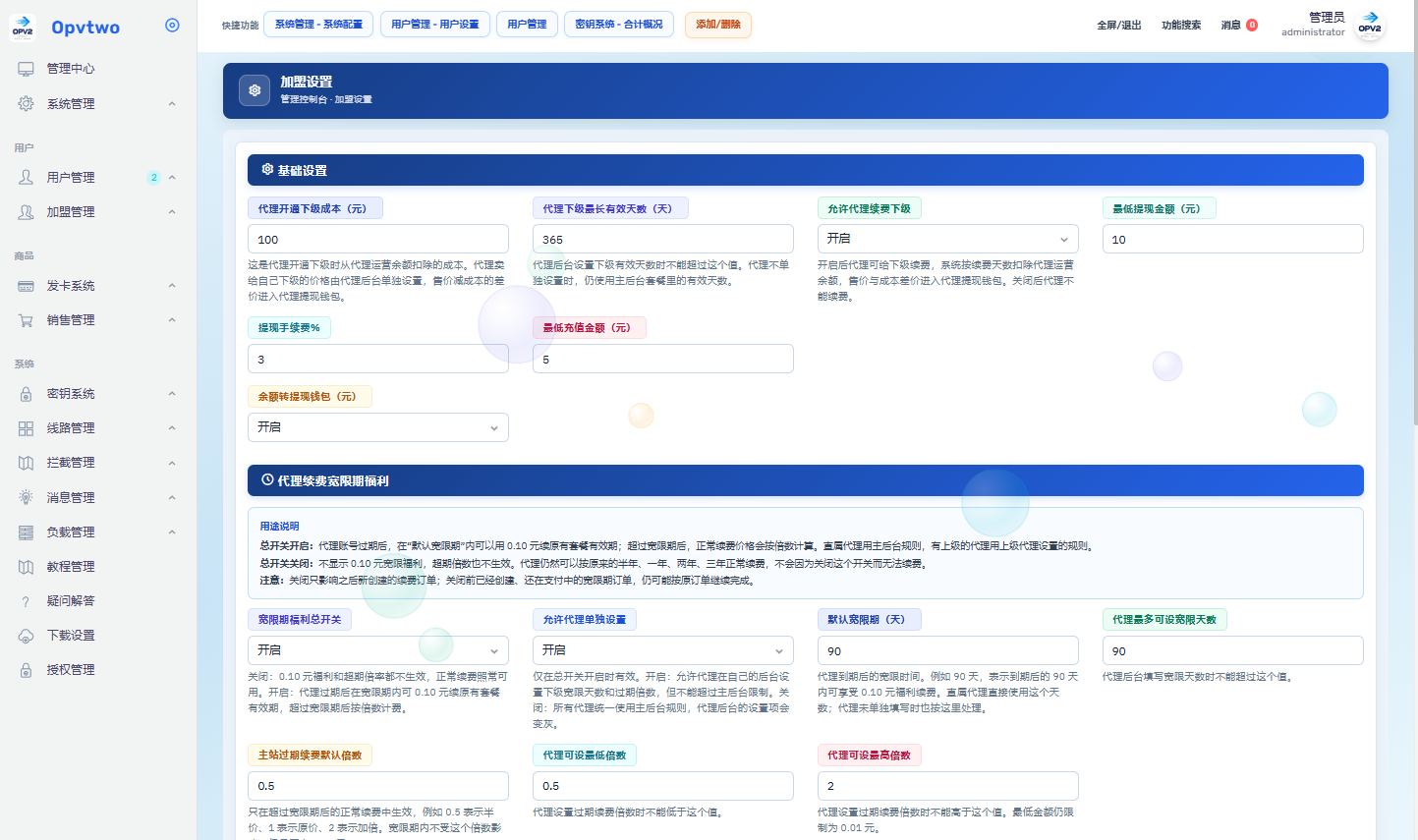Click the 销售管理 cart icon
This screenshot has width=1418, height=840.
click(26, 320)
